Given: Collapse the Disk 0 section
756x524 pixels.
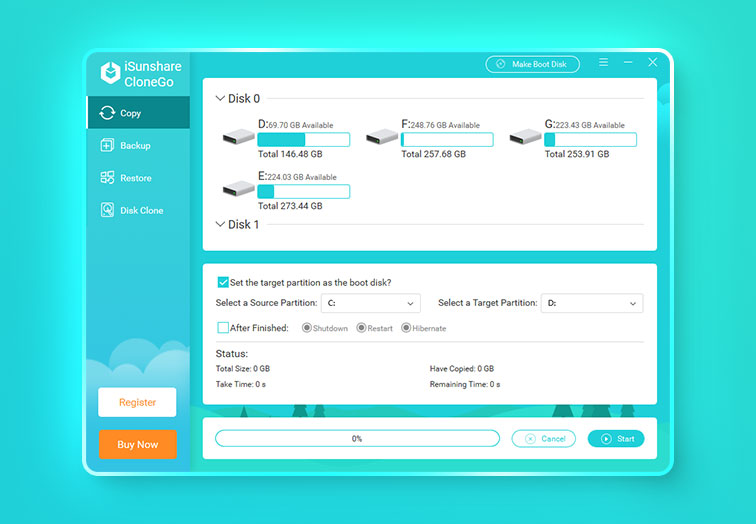Looking at the screenshot, I should pyautogui.click(x=220, y=98).
